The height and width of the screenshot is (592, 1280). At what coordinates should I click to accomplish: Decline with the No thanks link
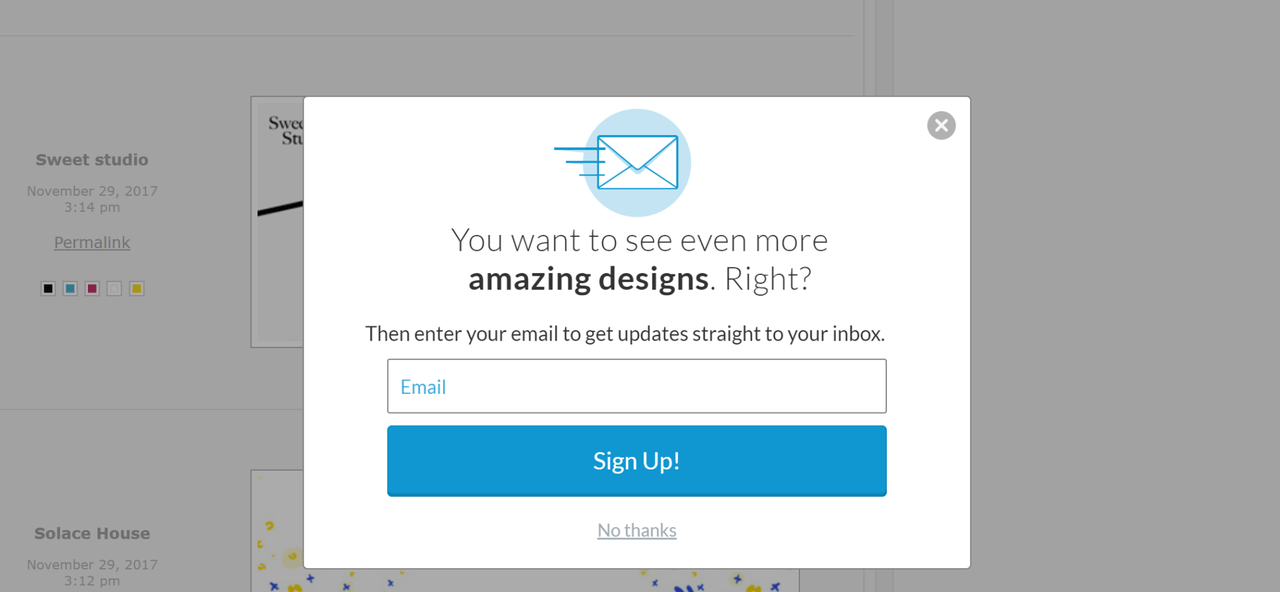637,530
